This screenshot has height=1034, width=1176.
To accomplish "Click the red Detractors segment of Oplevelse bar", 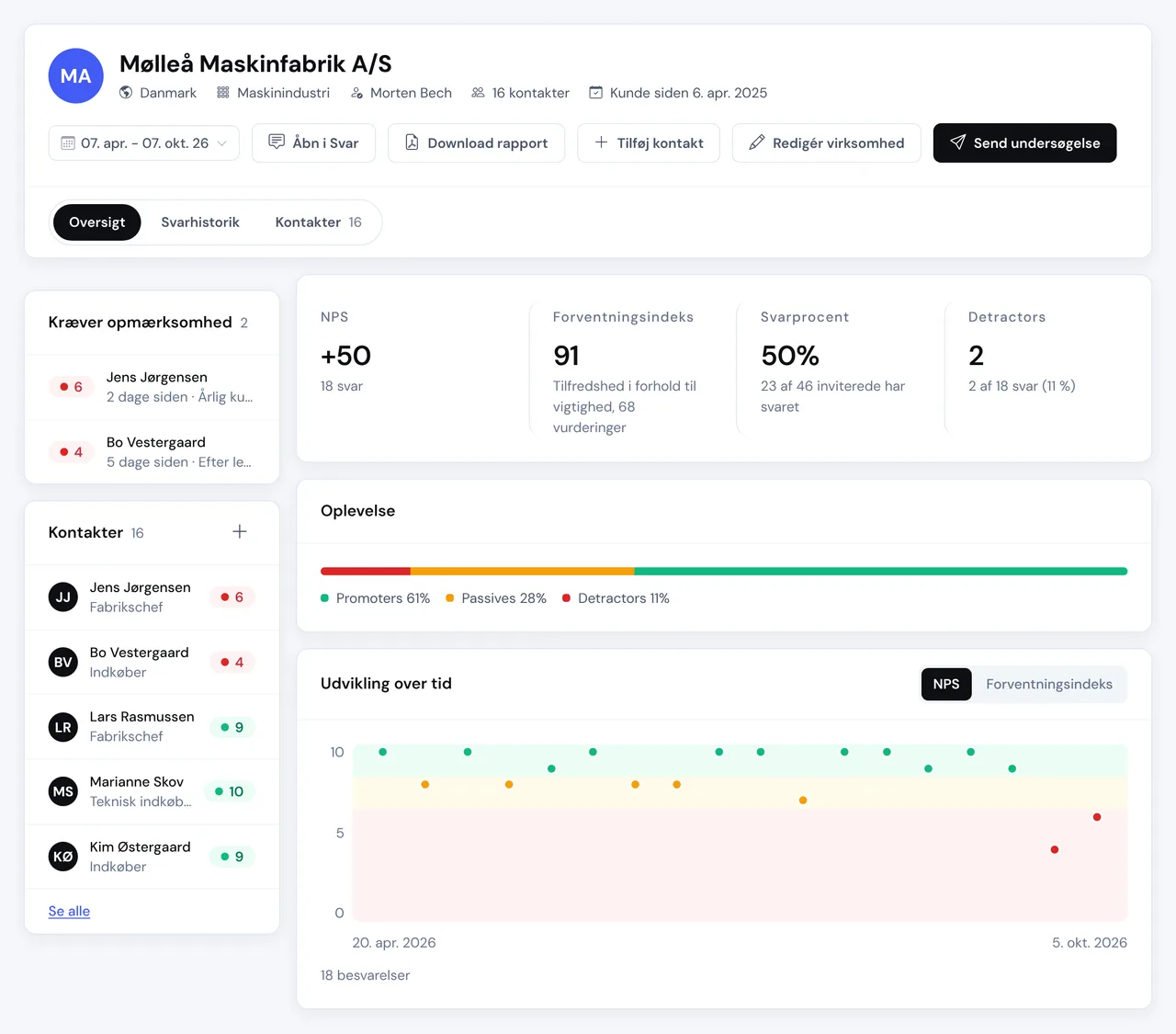I will pyautogui.click(x=366, y=572).
